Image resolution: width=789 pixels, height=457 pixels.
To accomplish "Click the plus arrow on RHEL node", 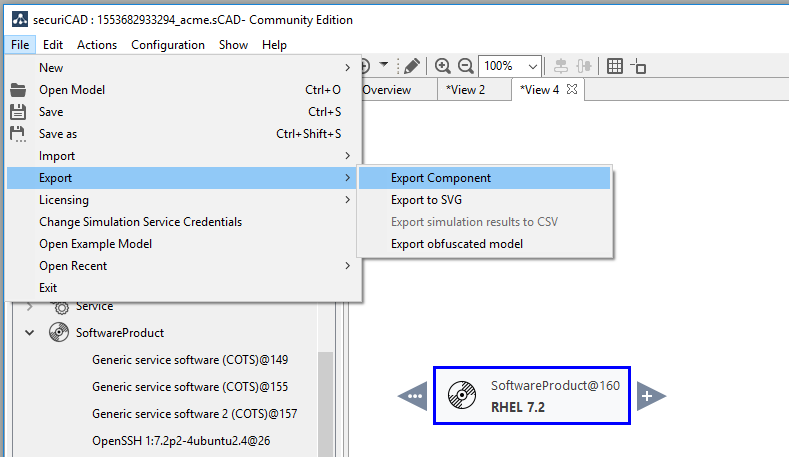I will pyautogui.click(x=651, y=396).
